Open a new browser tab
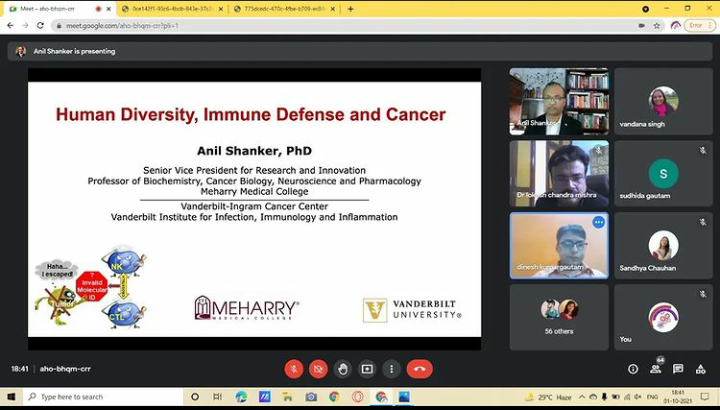This screenshot has height=410, width=720. tap(350, 9)
